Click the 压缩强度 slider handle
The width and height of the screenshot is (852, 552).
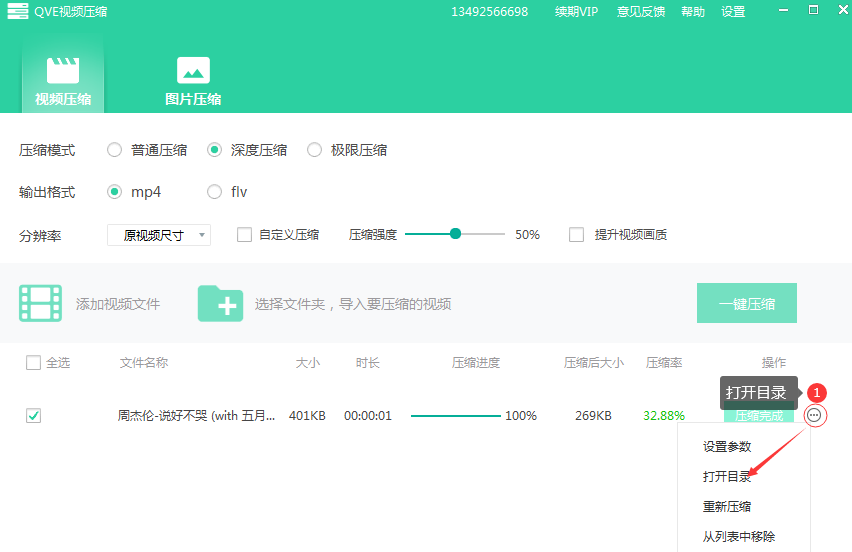(456, 234)
